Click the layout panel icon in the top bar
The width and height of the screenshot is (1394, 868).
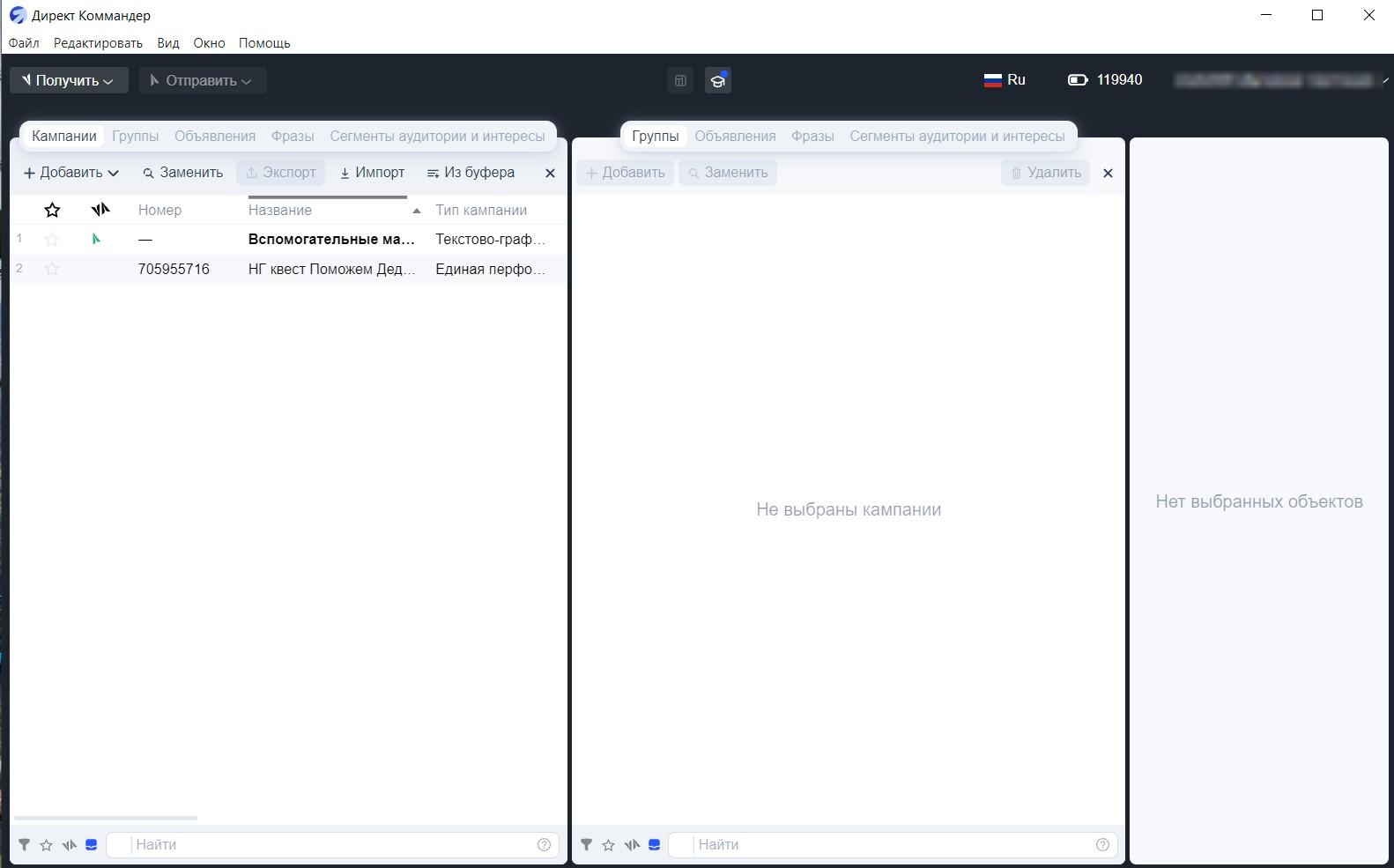(680, 80)
